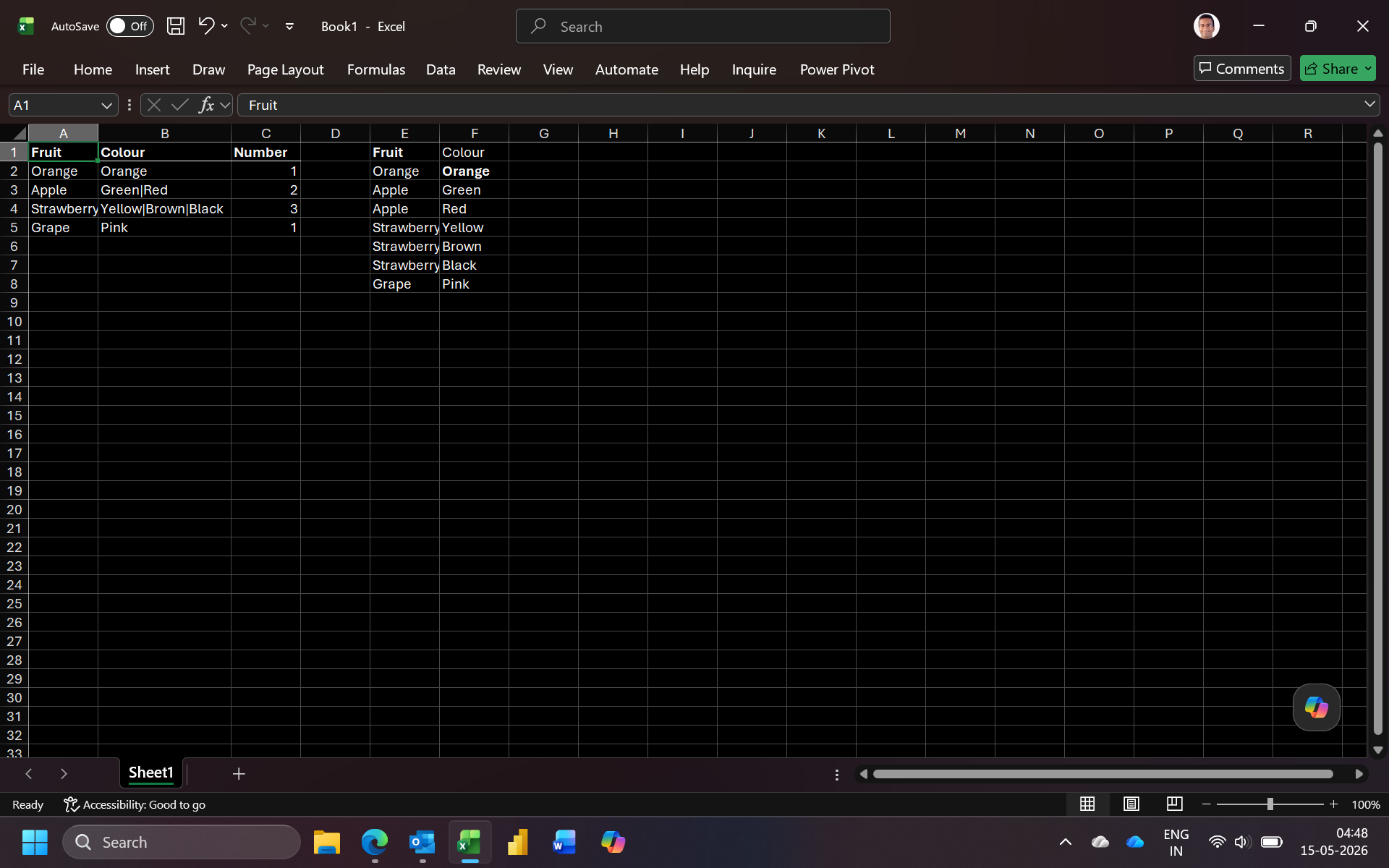Viewport: 1389px width, 868px height.
Task: Click the next sheet navigation arrow
Action: click(x=64, y=774)
